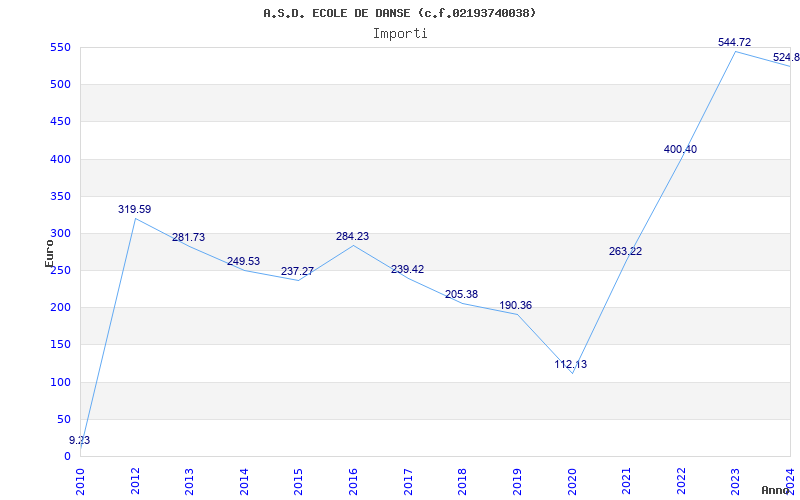Select the 281.73 data label
This screenshot has height=500, width=800.
pos(188,237)
